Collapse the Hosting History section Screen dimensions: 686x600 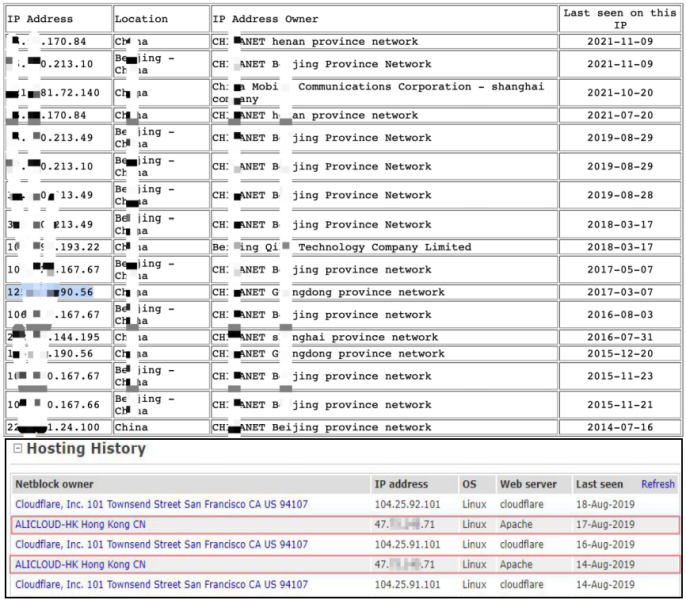[18, 448]
